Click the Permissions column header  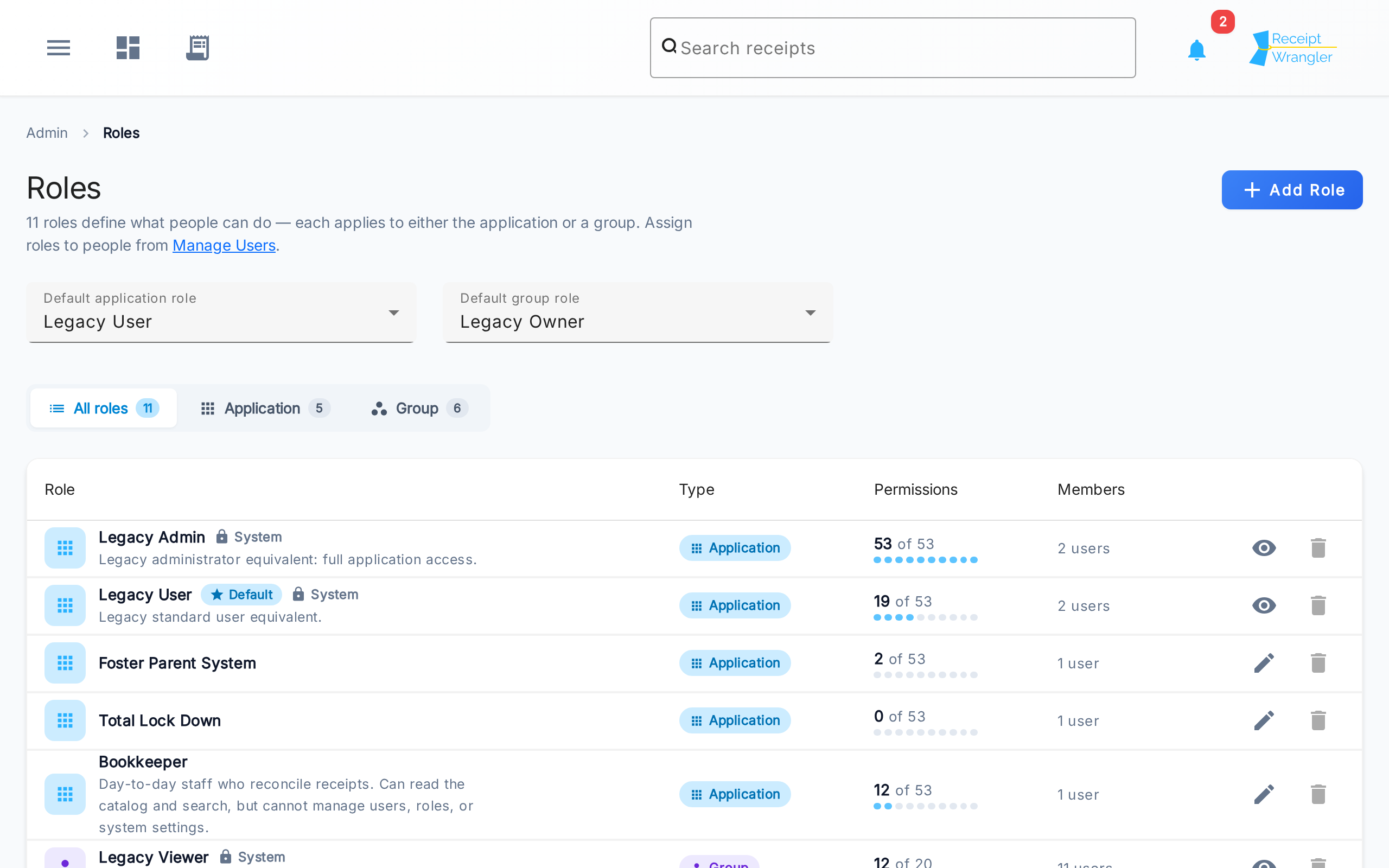(x=915, y=489)
